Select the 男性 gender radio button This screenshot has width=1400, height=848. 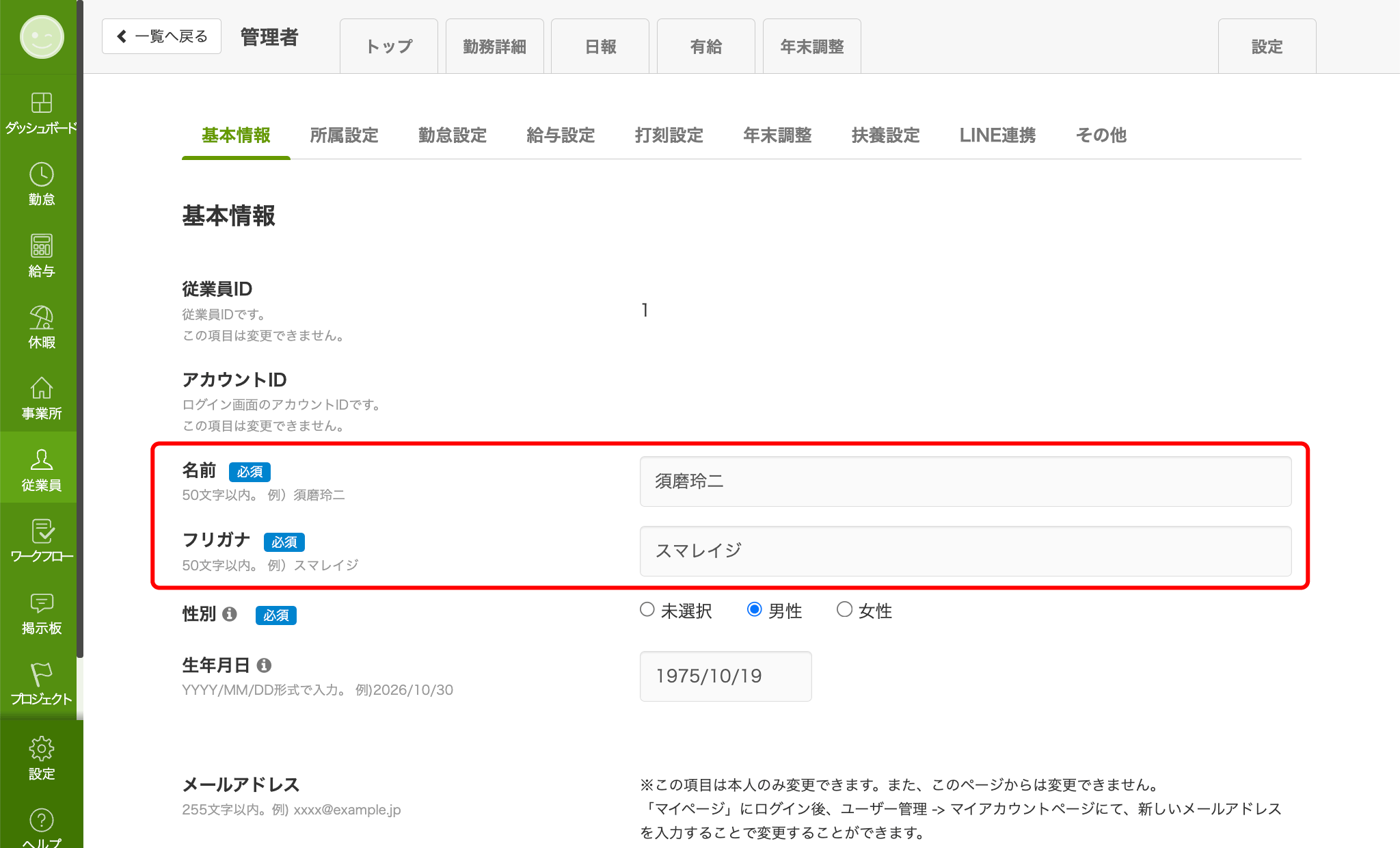point(754,610)
